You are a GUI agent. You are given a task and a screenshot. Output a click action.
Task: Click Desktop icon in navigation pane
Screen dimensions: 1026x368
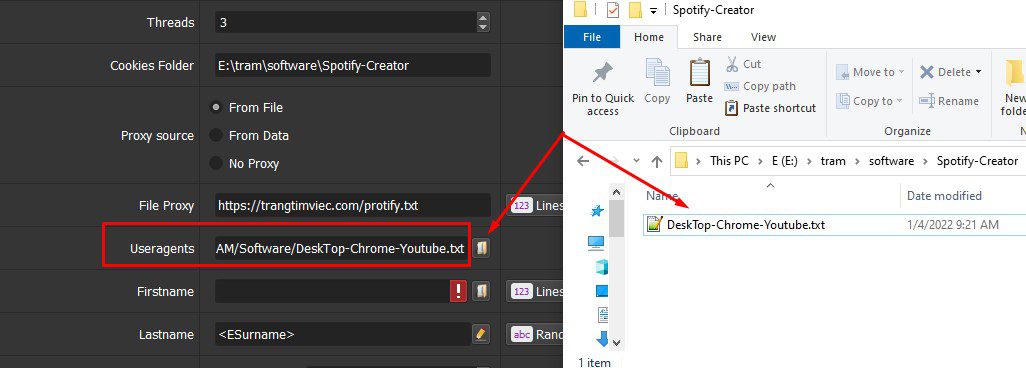pos(602,291)
